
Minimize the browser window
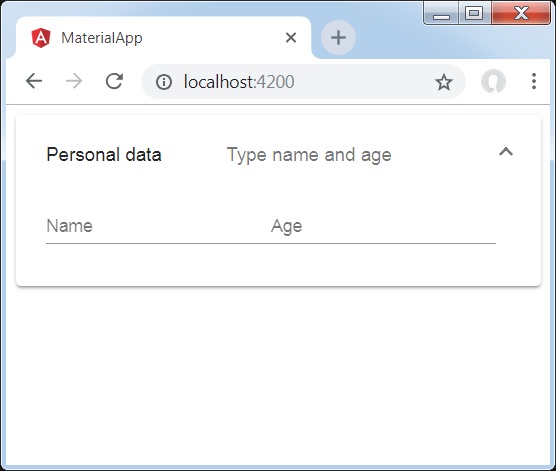441,14
